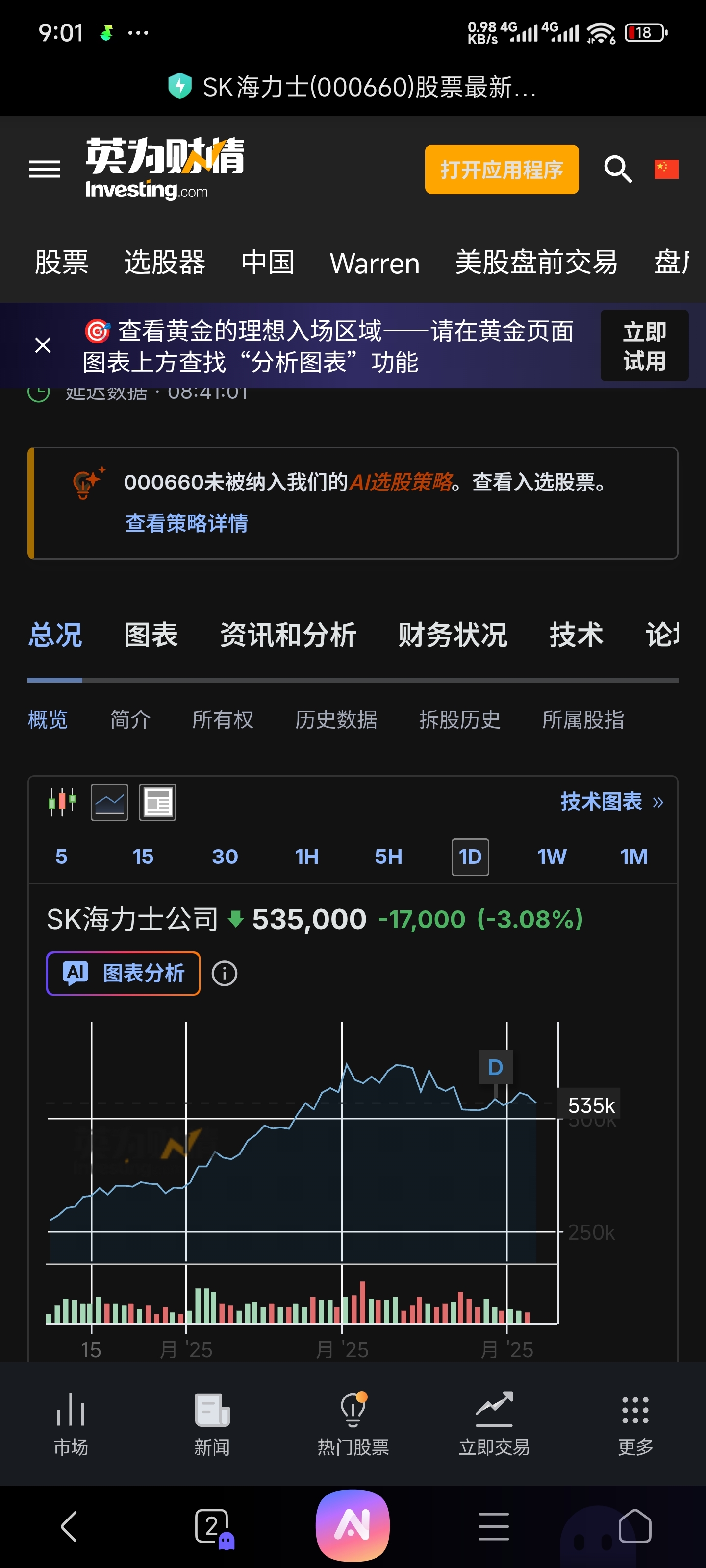The width and height of the screenshot is (706, 1568).
Task: Tap the Investing.com logo
Action: (x=164, y=169)
